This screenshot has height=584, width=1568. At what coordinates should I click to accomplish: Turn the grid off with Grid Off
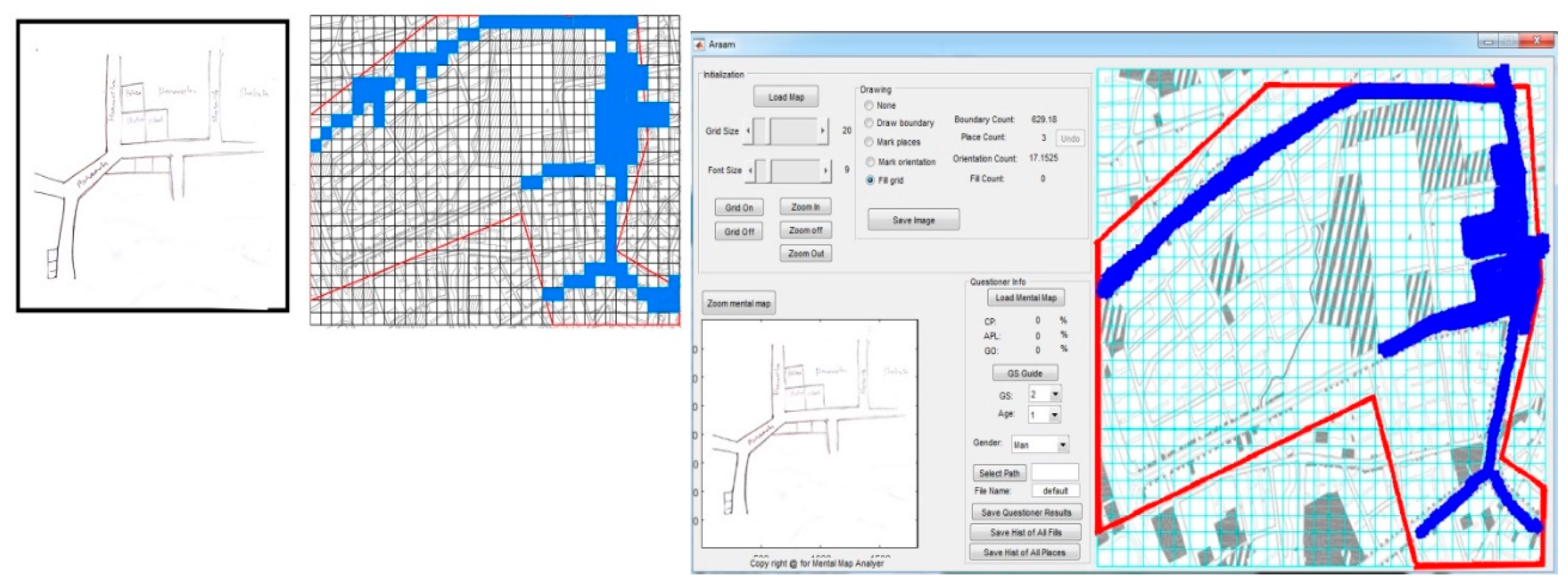[x=739, y=232]
